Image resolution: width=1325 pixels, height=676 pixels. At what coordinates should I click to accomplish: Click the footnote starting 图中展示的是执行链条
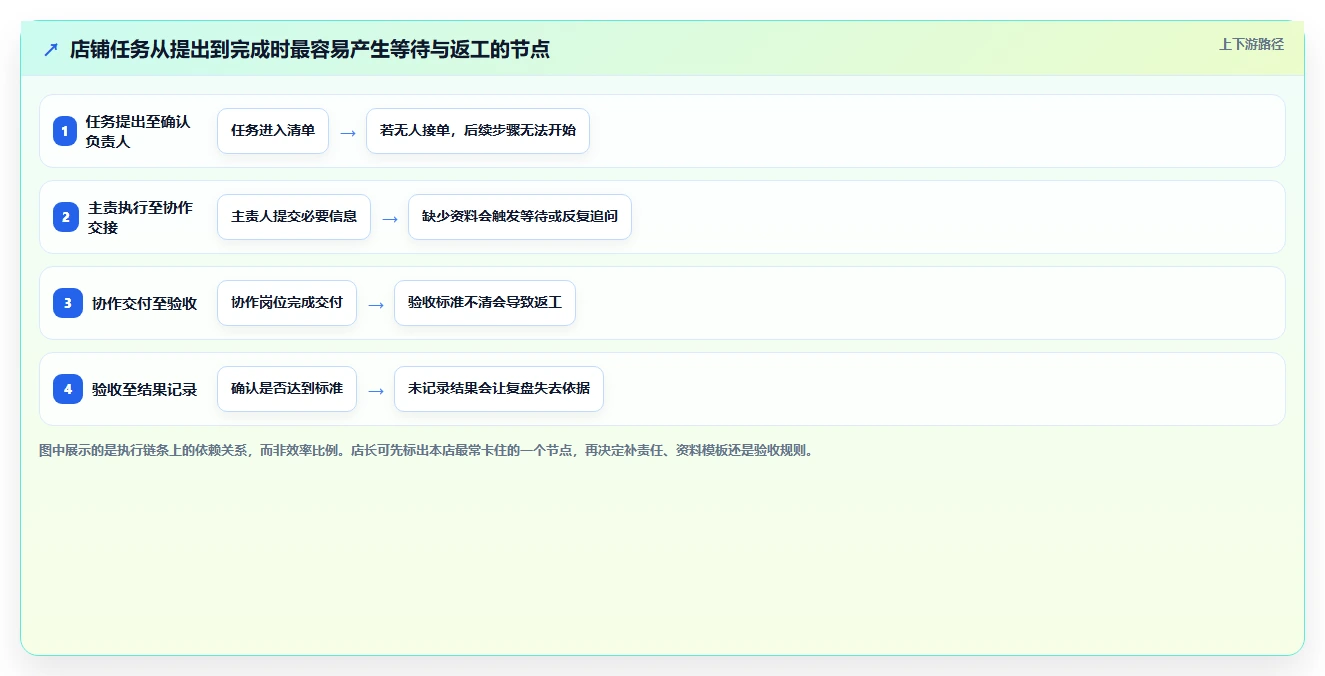click(x=428, y=450)
